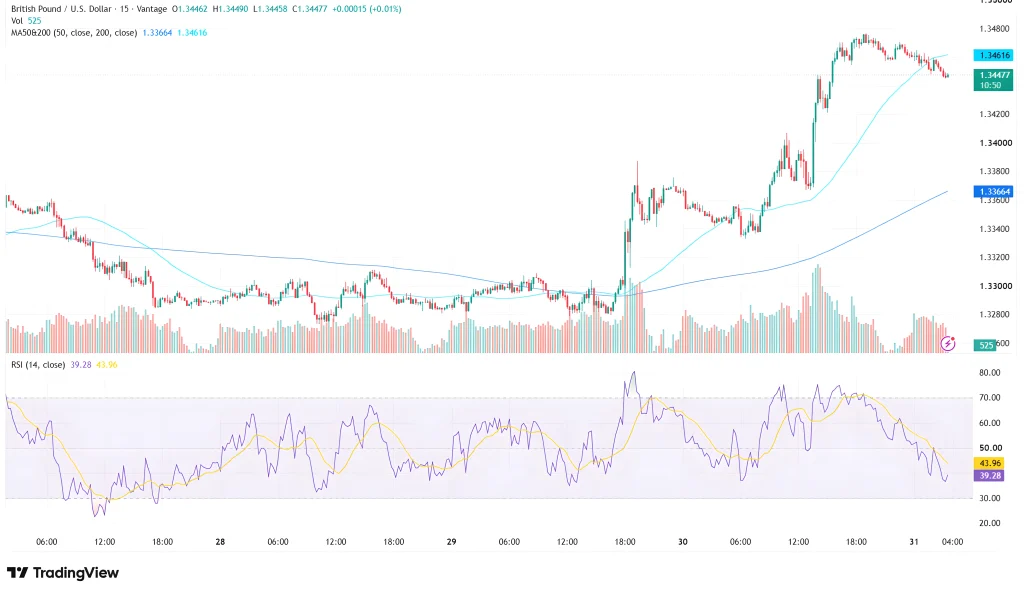This screenshot has width=1024, height=594.
Task: Click the 1.33800 price axis label
Action: tap(995, 171)
